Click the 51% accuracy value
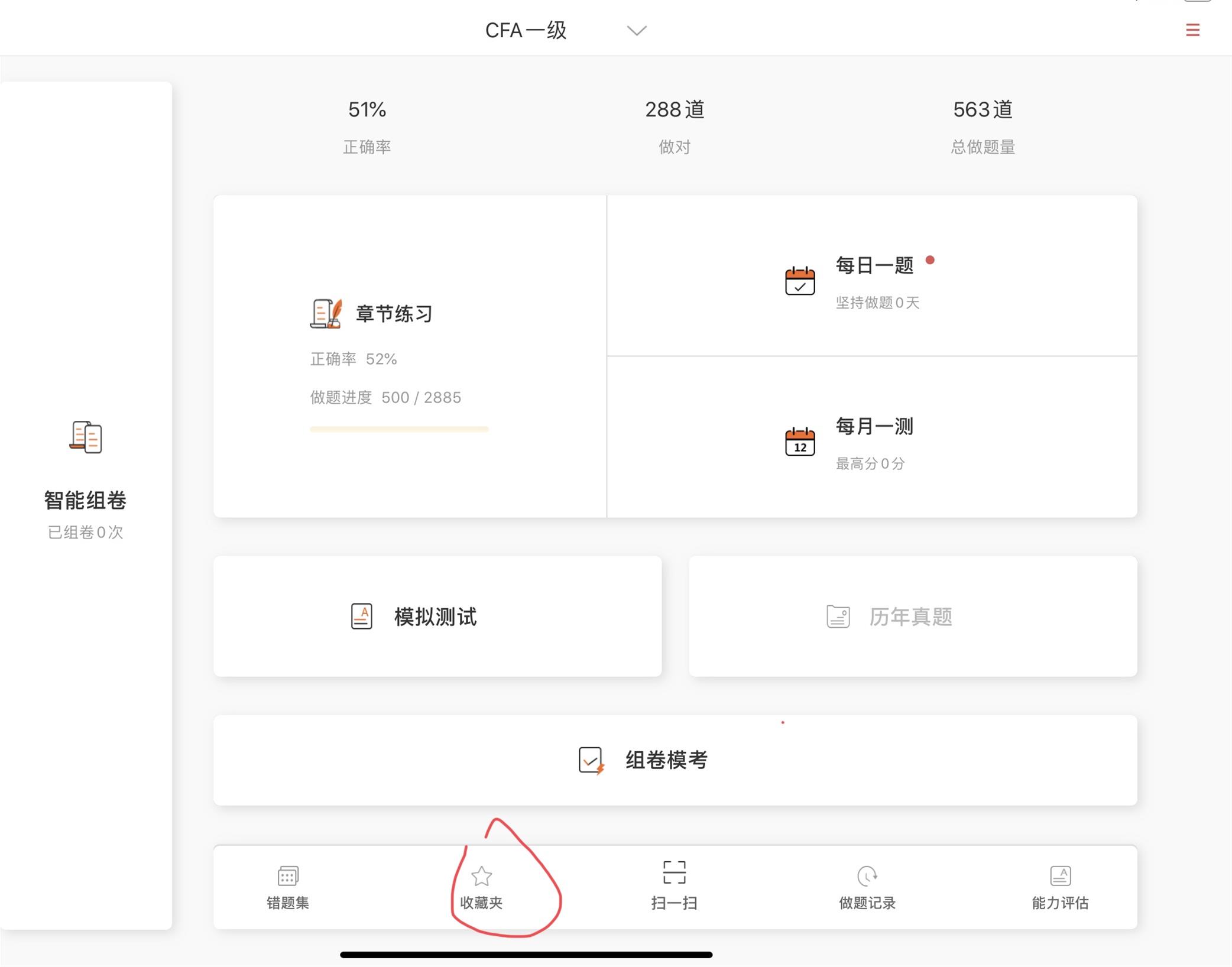The height and width of the screenshot is (967, 1232). pos(367,109)
